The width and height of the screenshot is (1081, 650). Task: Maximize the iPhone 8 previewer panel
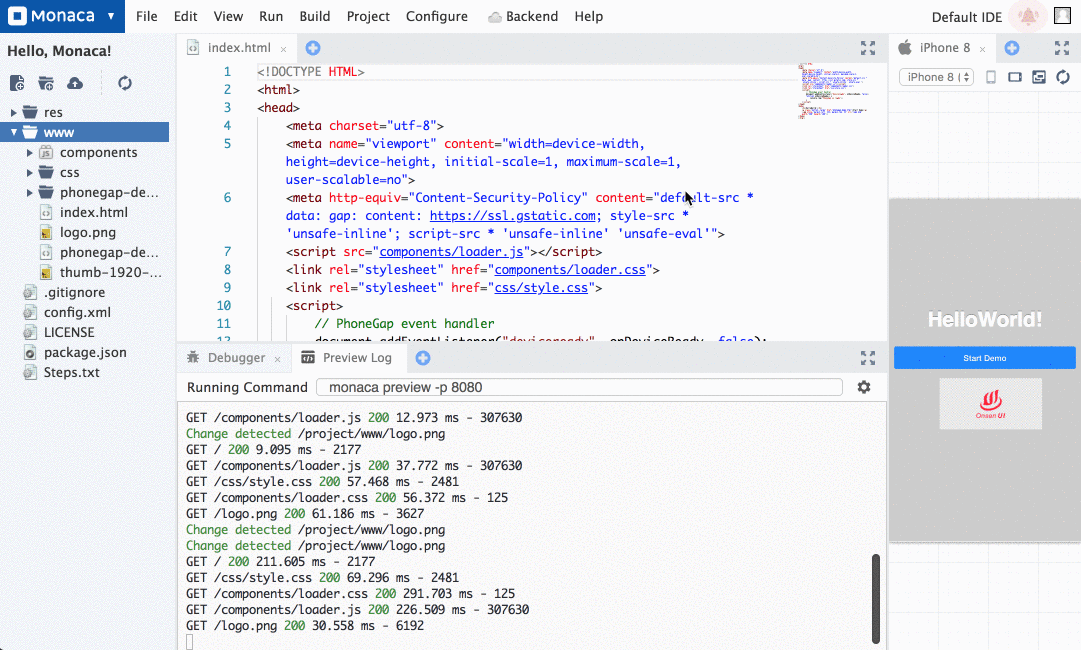pos(1062,48)
